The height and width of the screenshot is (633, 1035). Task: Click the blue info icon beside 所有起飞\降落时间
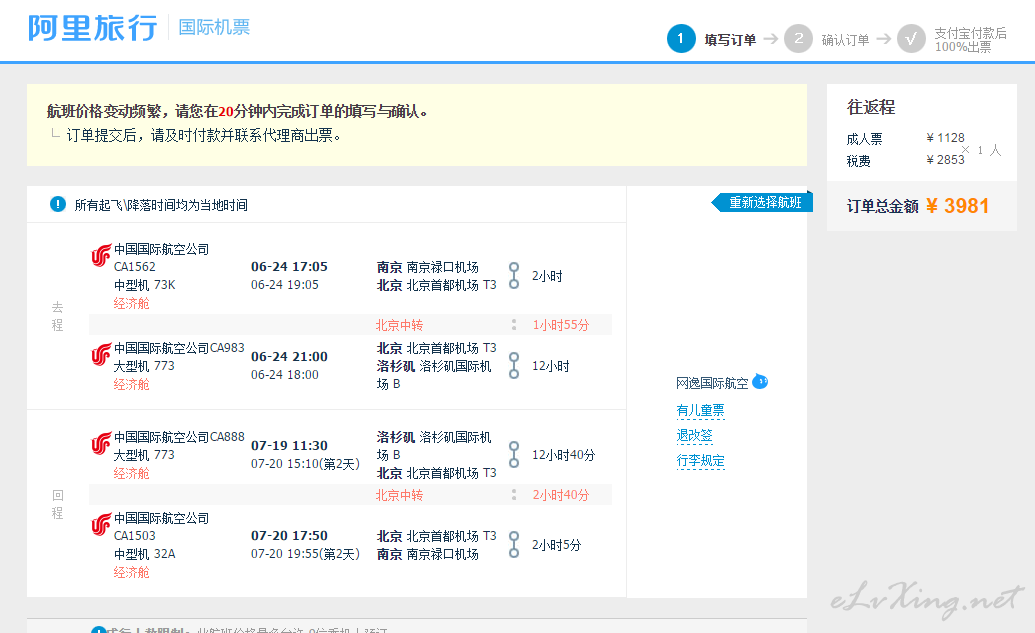pos(58,204)
